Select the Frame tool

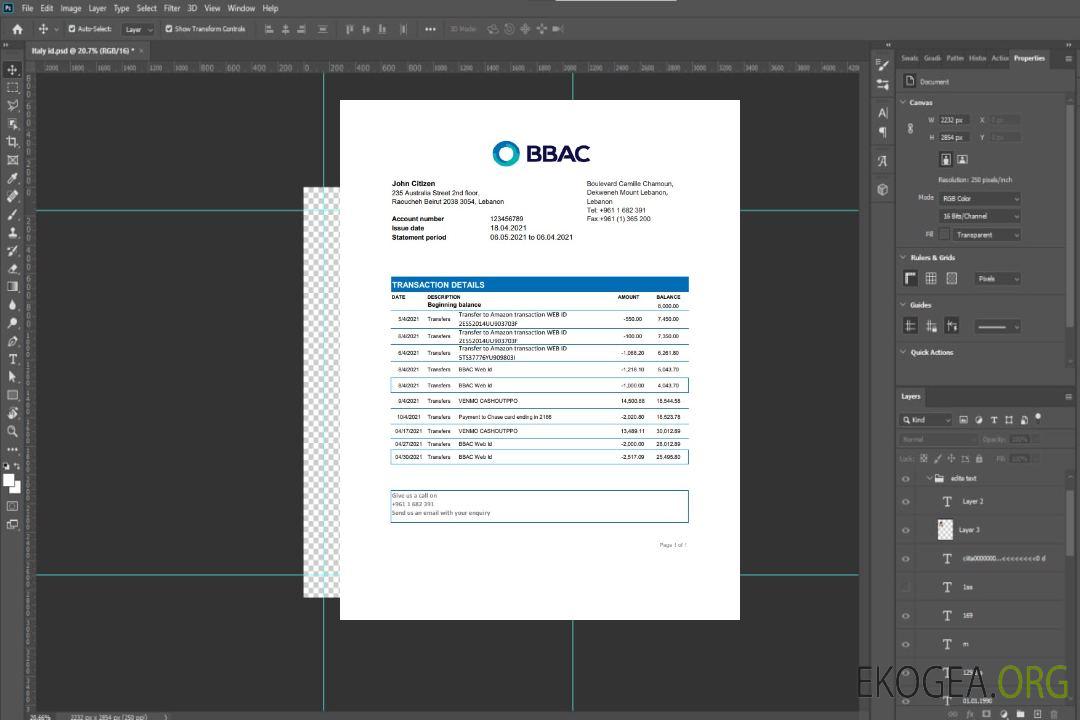pyautogui.click(x=12, y=160)
